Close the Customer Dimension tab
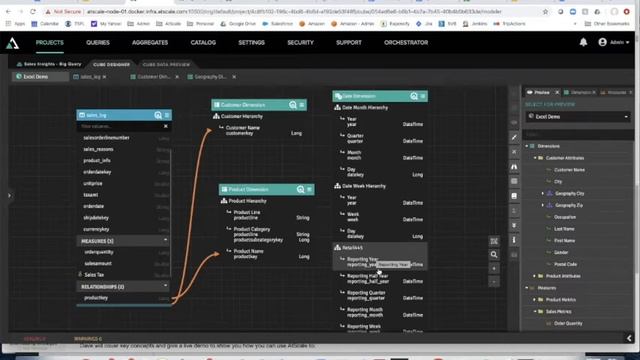This screenshot has height=360, width=640. click(177, 77)
